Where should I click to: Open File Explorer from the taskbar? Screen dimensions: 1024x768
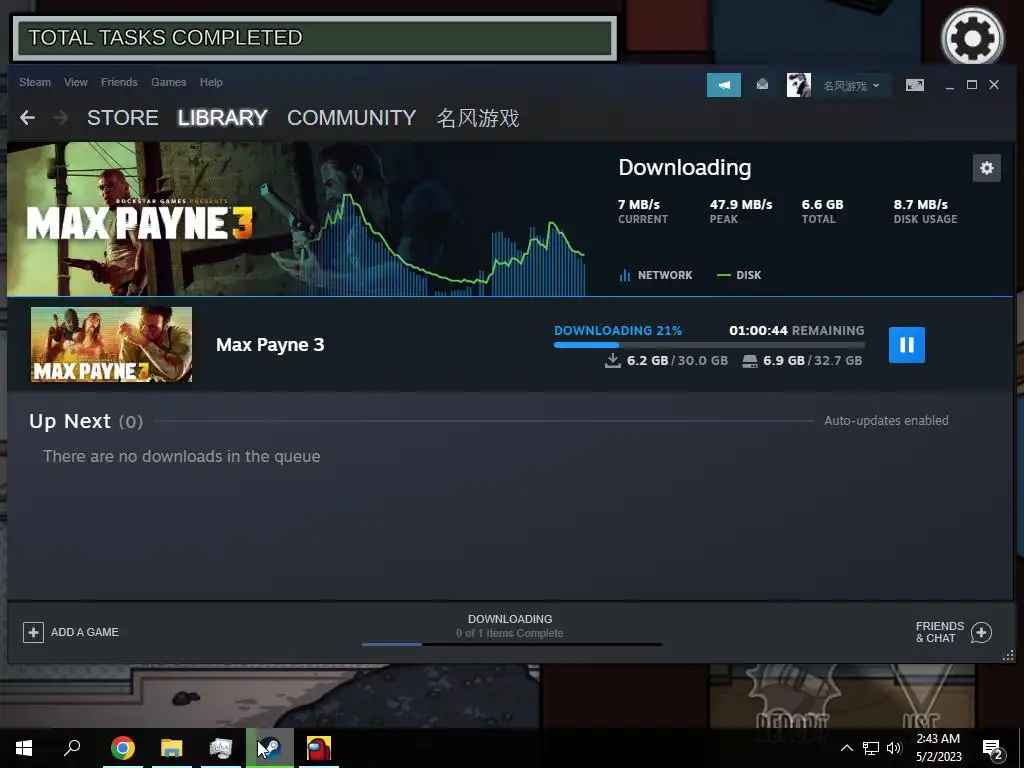172,748
